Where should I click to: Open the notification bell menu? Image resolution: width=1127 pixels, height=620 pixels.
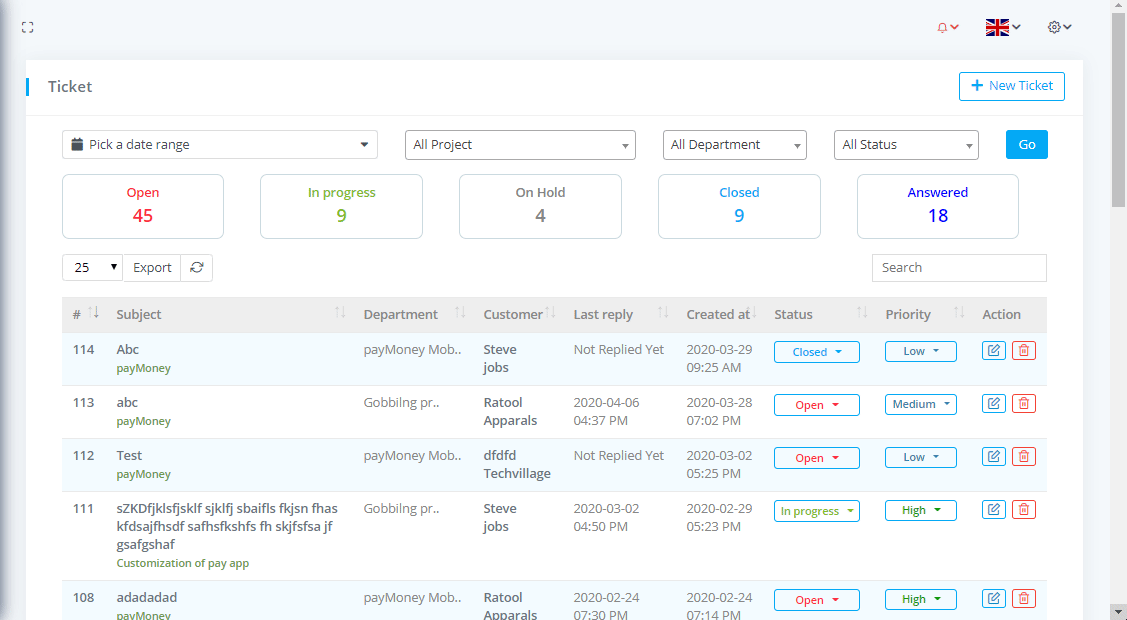point(947,28)
